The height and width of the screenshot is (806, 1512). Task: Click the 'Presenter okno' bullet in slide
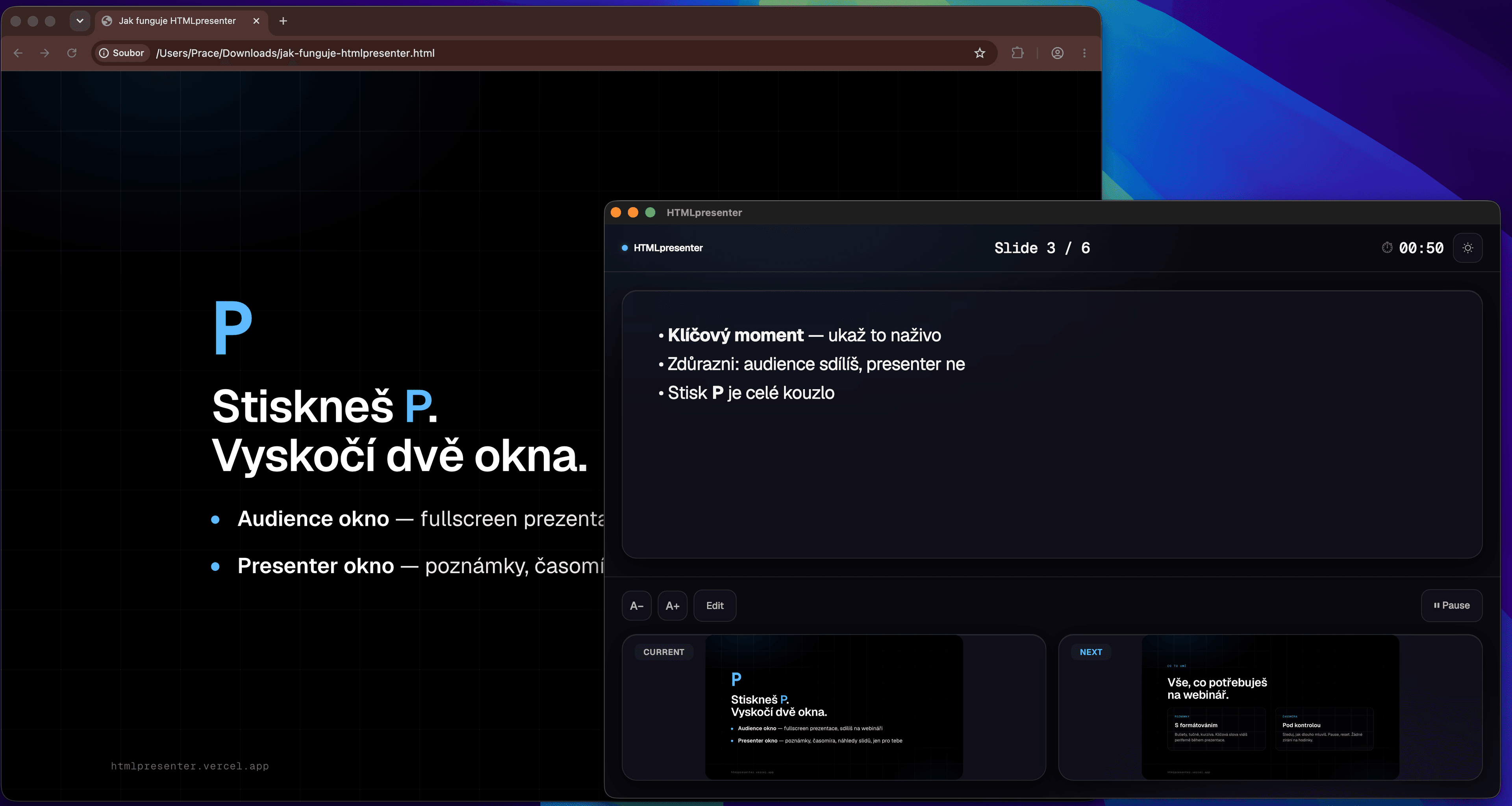click(408, 566)
